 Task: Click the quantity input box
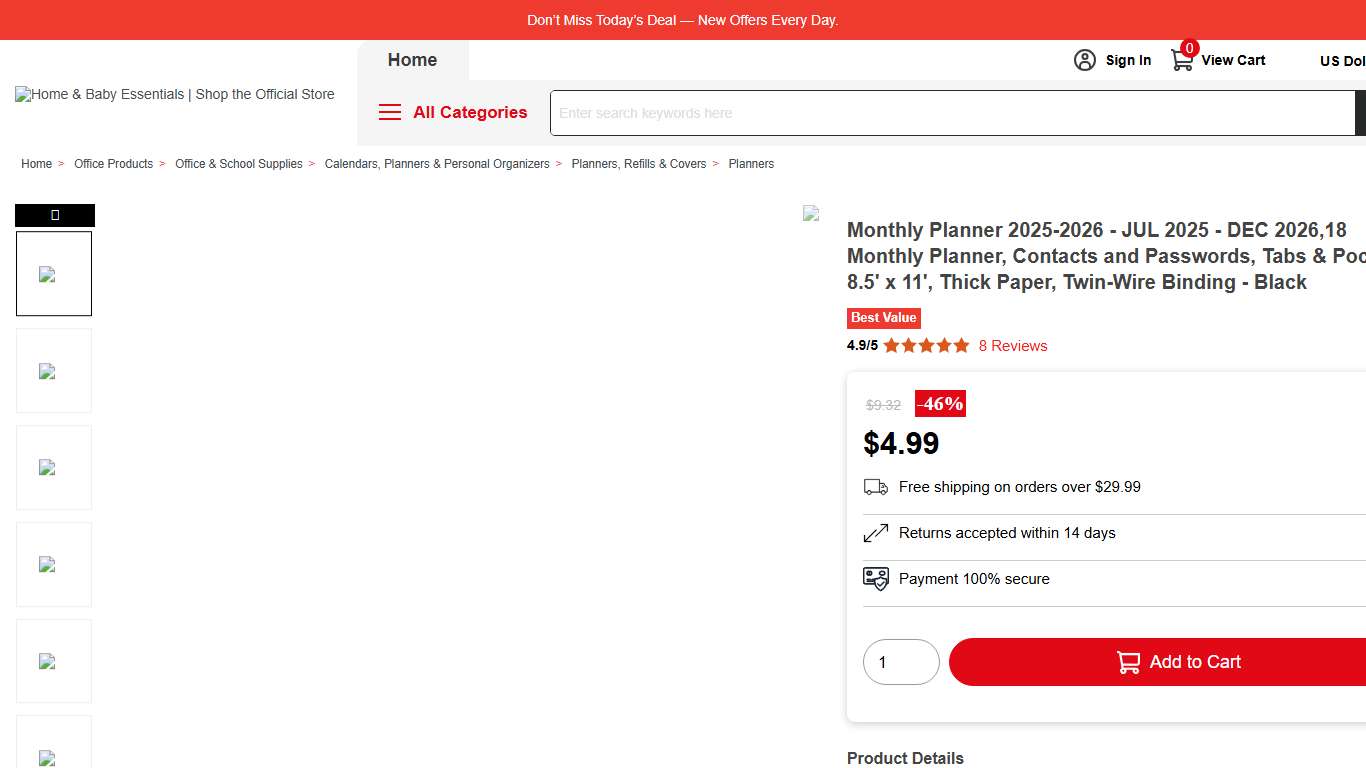[x=901, y=662]
